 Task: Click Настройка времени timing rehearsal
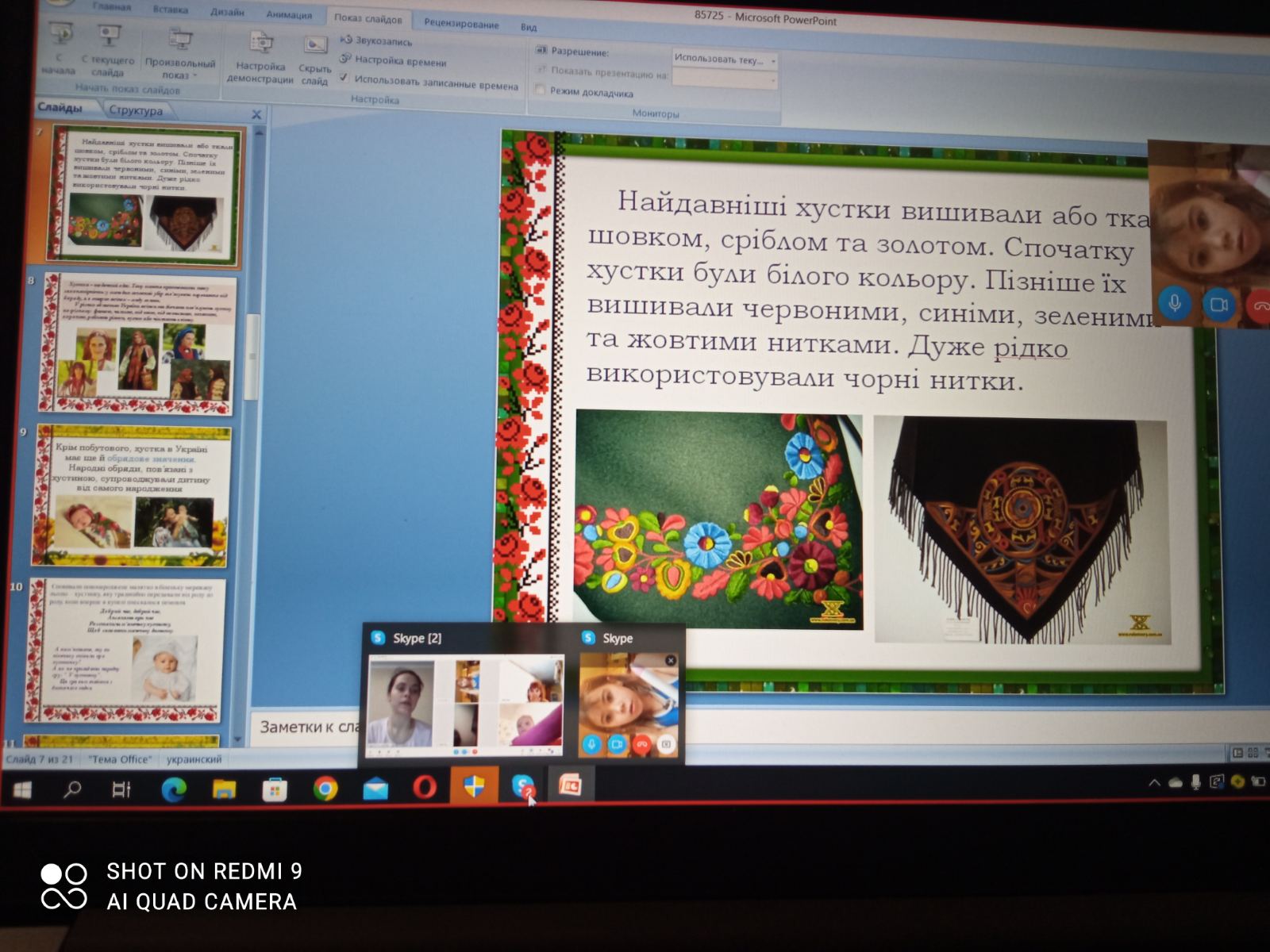(393, 60)
